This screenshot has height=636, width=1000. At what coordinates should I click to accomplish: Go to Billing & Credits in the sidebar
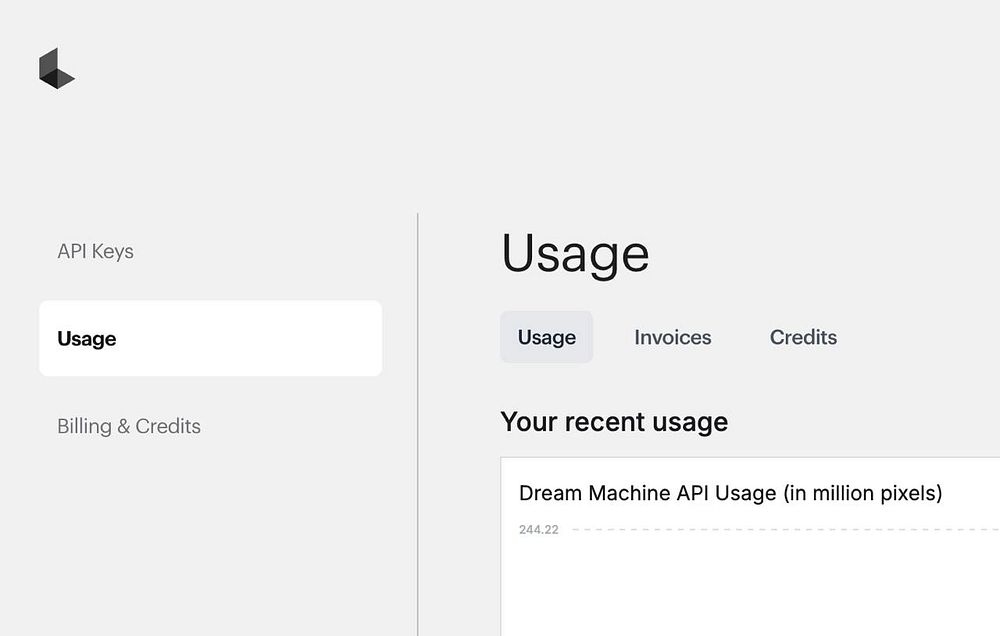(x=129, y=425)
